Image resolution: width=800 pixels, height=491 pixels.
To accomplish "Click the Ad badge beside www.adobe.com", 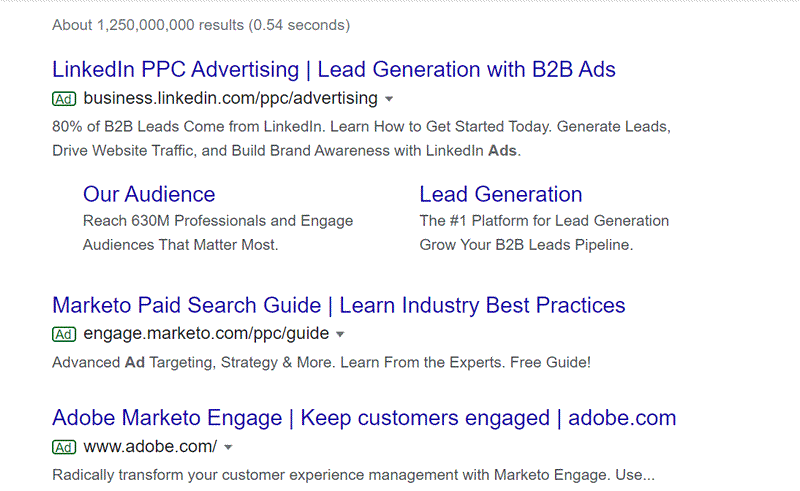I will point(64,446).
